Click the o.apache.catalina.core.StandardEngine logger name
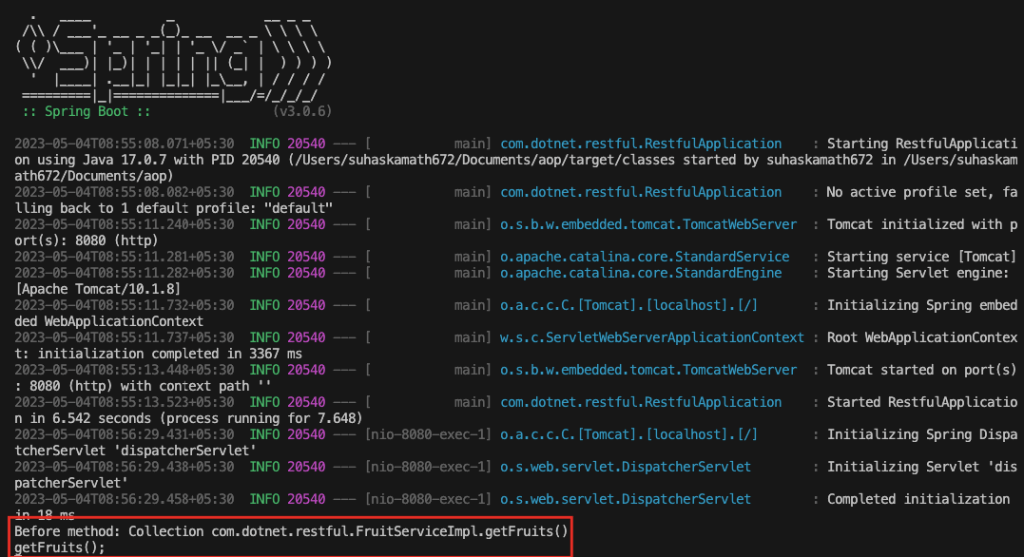This screenshot has height=557, width=1024. pos(641,273)
